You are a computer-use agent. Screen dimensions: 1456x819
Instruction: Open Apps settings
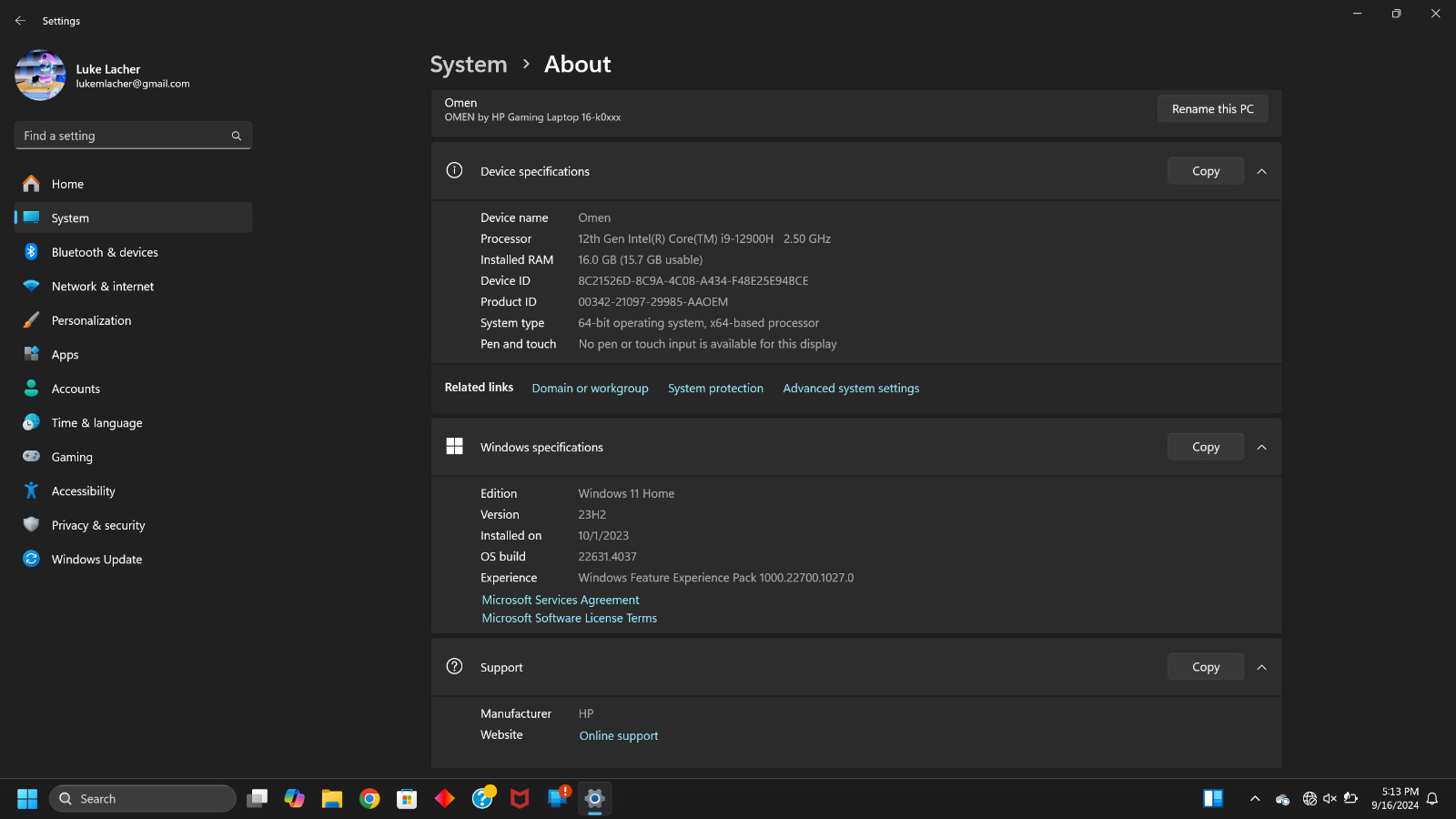[133, 355]
